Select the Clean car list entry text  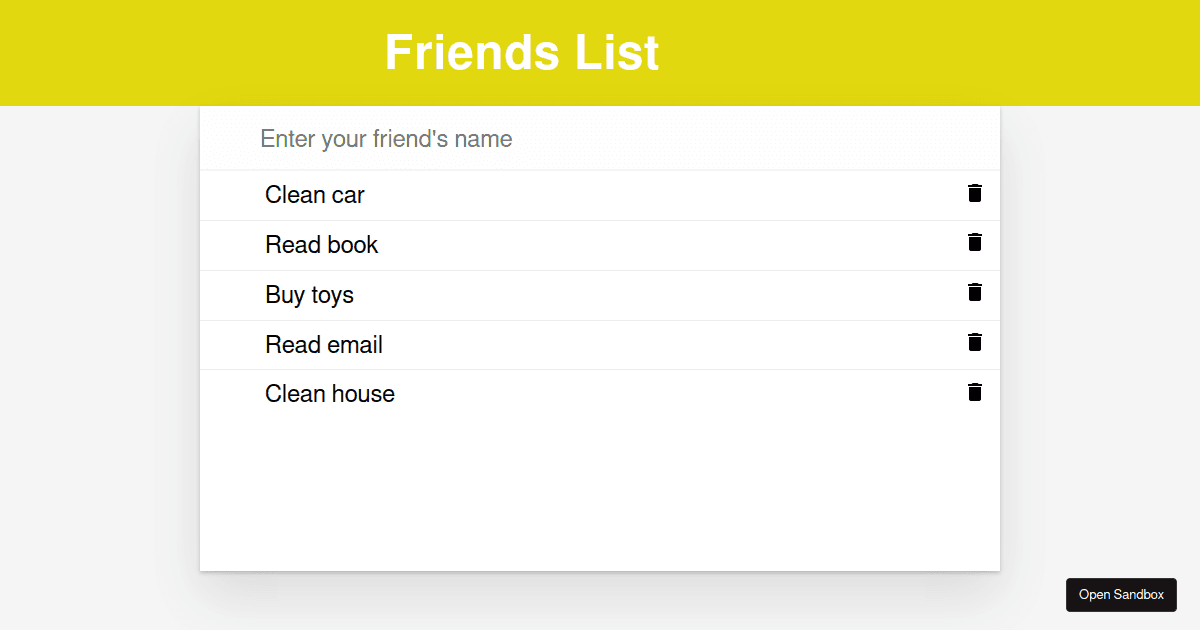coord(315,195)
